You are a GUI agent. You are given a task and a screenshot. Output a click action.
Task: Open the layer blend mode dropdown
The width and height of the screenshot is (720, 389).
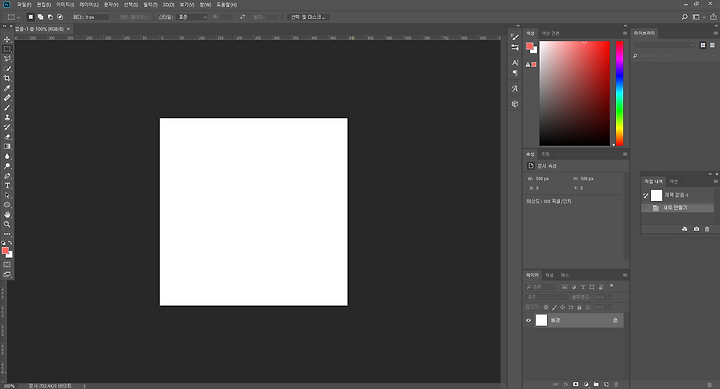[x=546, y=297]
